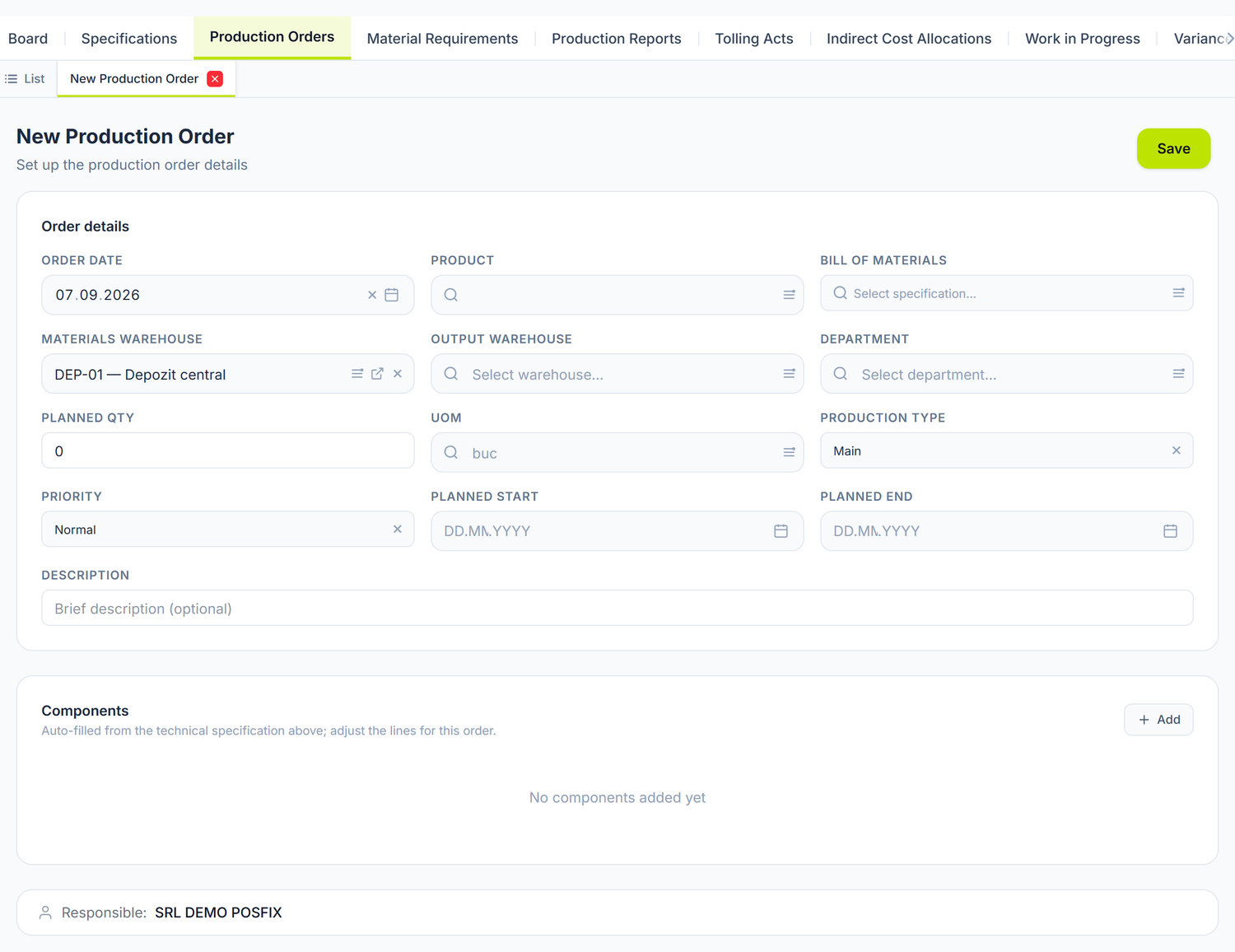Click the Order Date 07.09.2026 value
1235x952 pixels.
pyautogui.click(x=98, y=295)
